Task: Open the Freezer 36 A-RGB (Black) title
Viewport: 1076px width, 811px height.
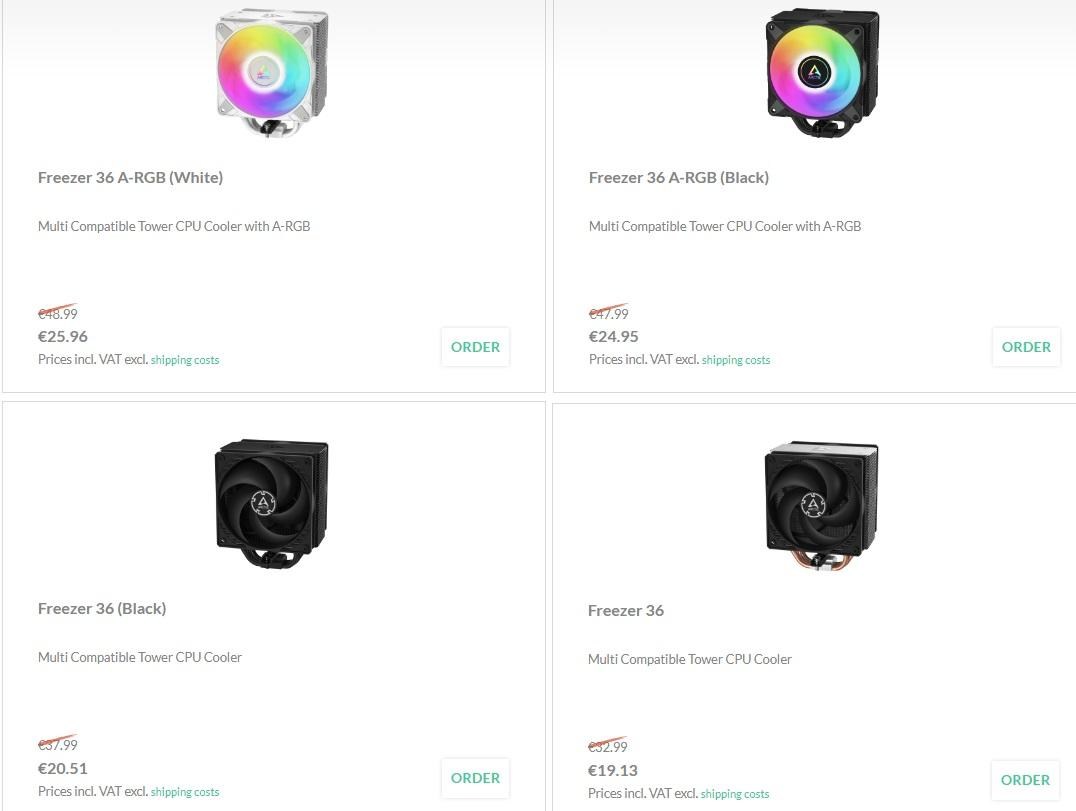Action: pos(678,178)
